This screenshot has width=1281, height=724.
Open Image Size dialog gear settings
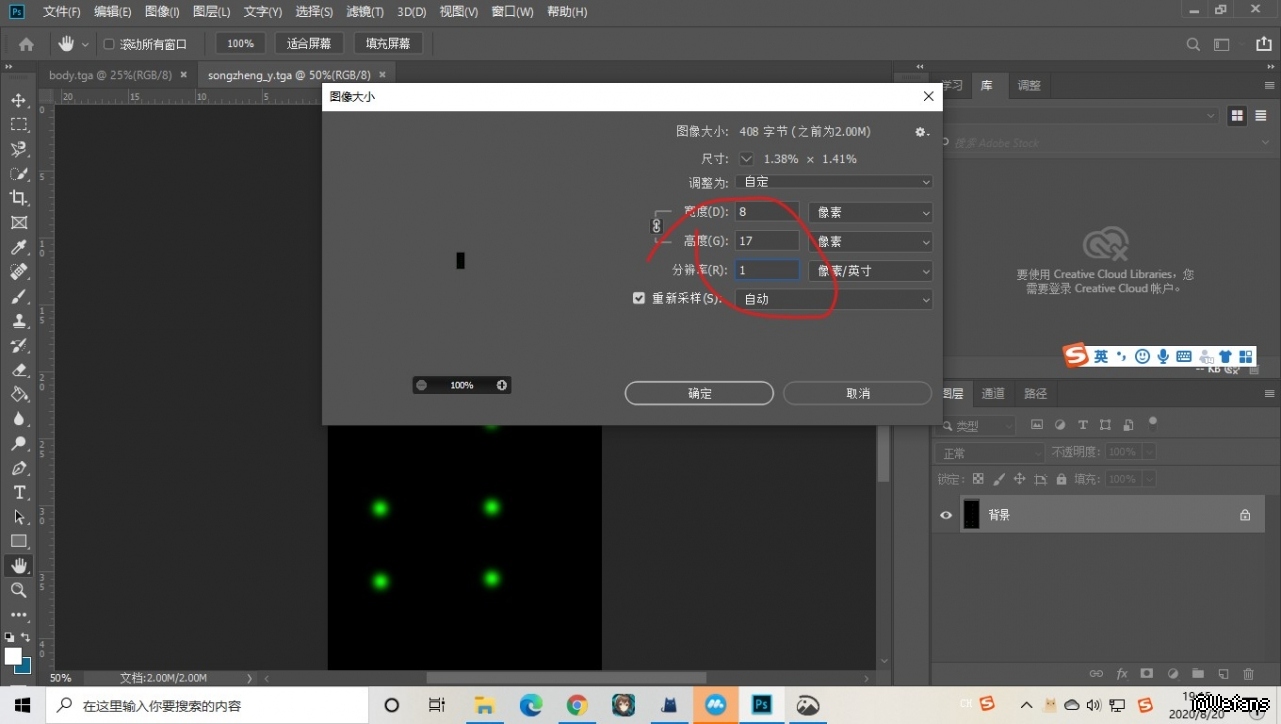(921, 132)
